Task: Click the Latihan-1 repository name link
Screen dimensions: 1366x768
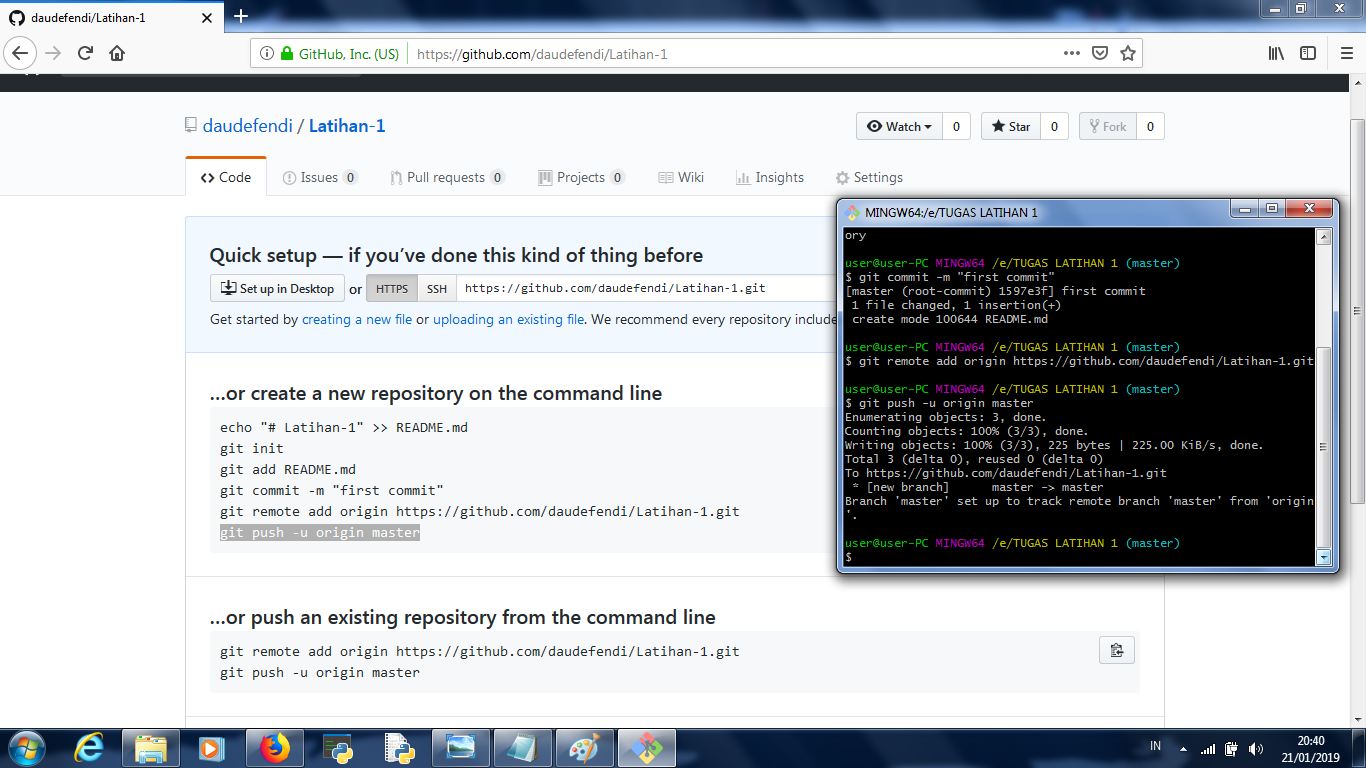Action: 347,126
